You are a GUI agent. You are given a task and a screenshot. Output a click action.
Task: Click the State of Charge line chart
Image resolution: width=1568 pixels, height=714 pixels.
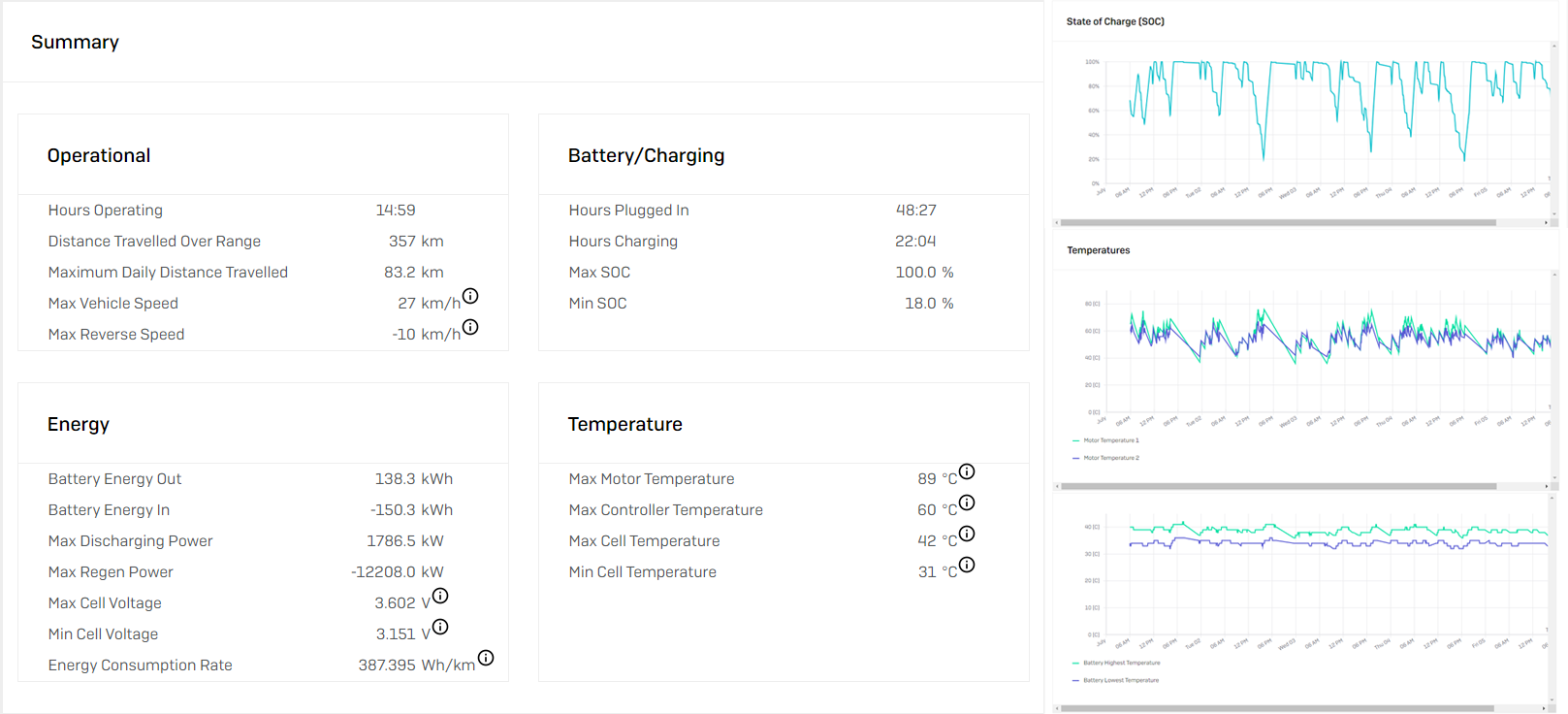pyautogui.click(x=1328, y=121)
